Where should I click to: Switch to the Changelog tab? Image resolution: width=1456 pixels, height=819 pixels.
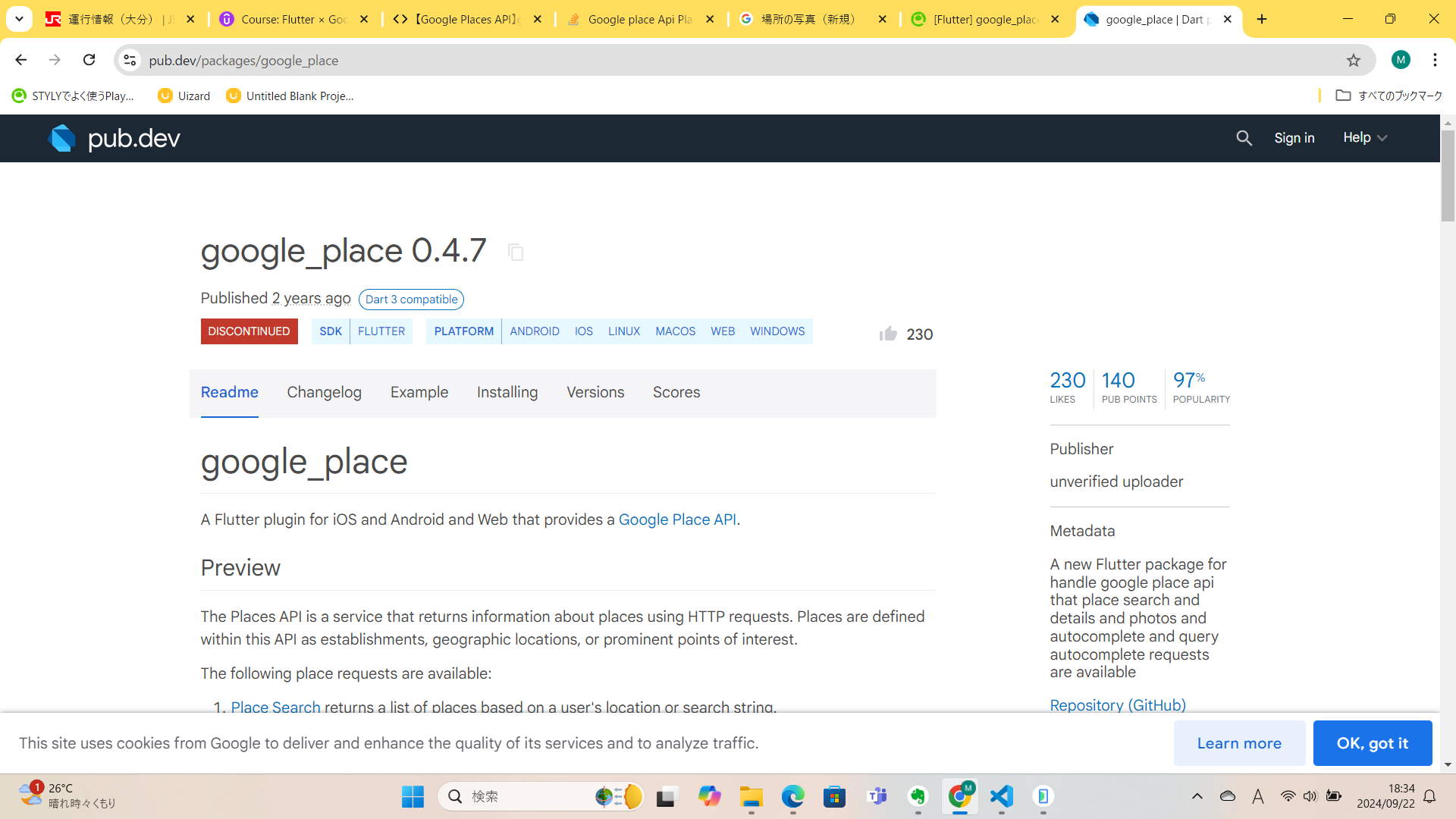(x=324, y=393)
